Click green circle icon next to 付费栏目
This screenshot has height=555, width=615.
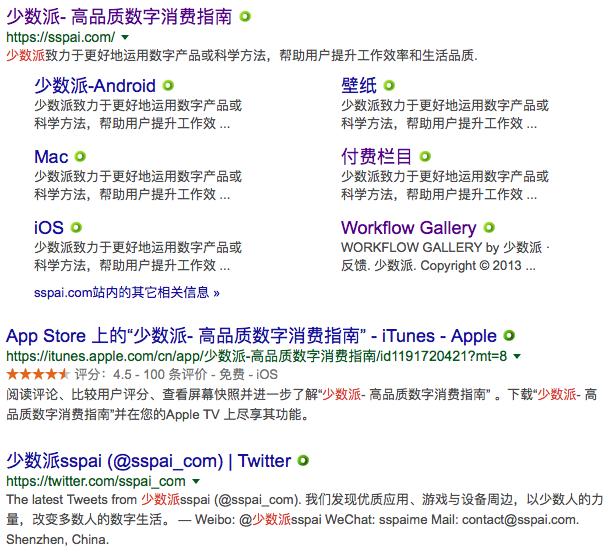click(x=425, y=157)
